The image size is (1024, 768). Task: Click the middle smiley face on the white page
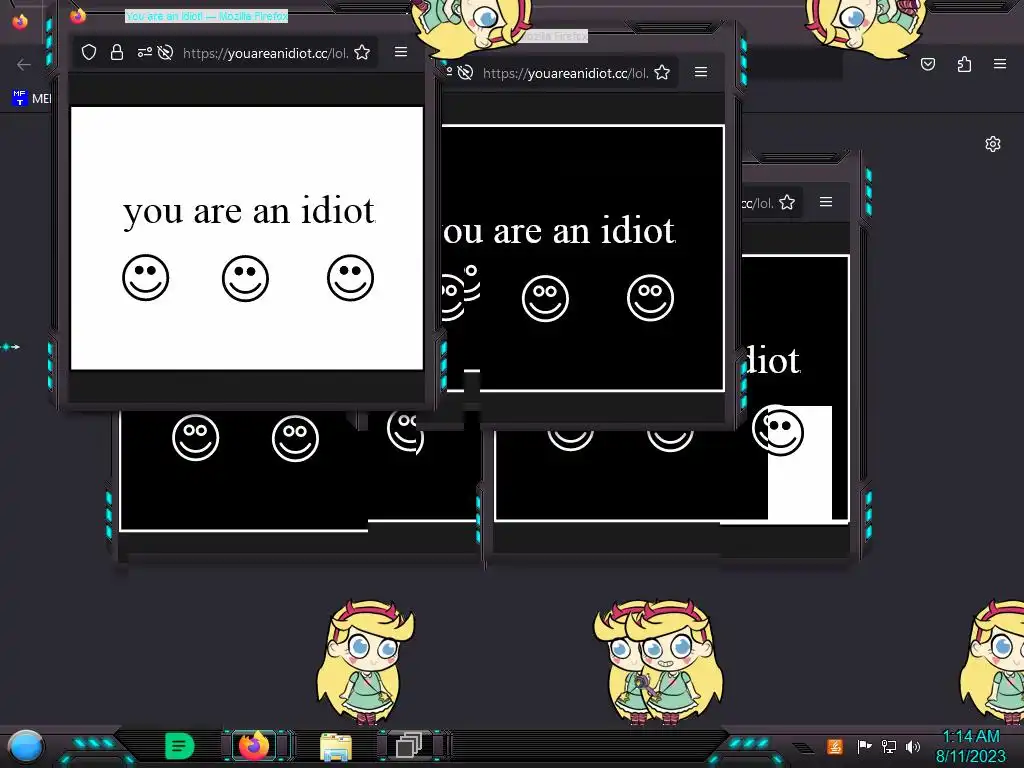tap(246, 278)
